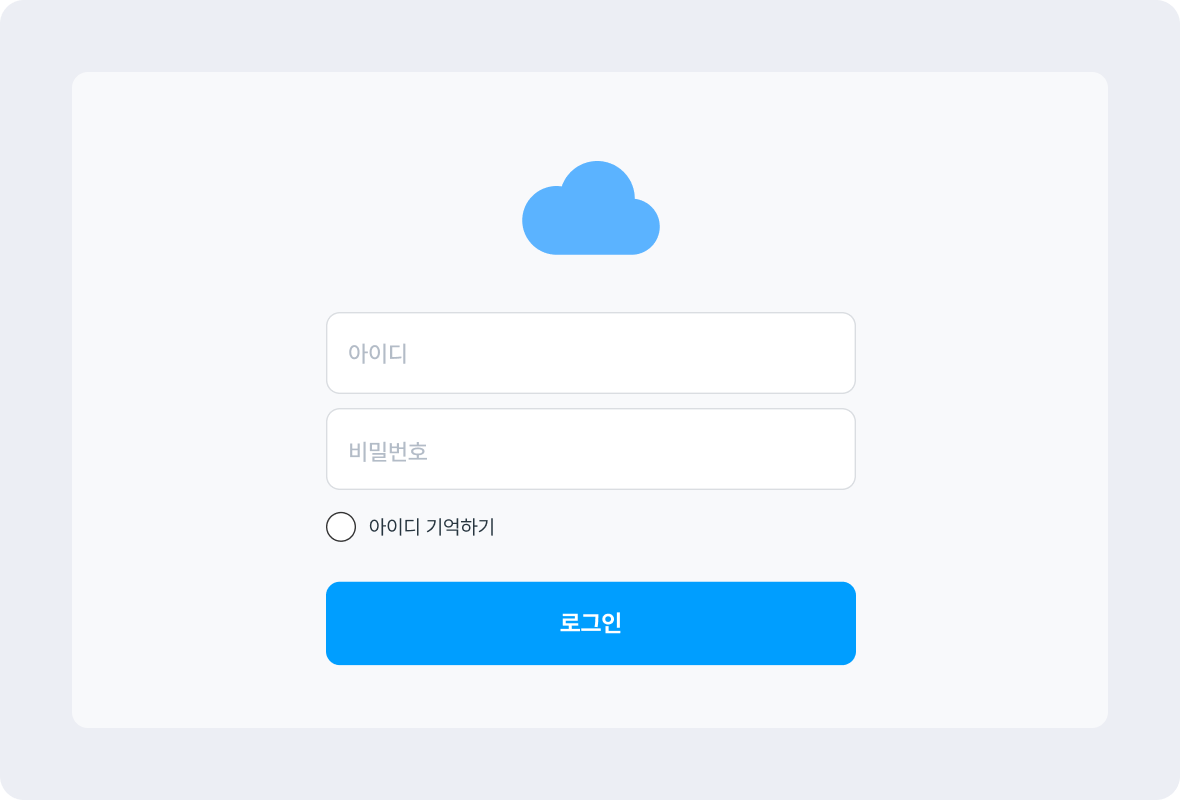This screenshot has height=800, width=1180.
Task: Click the 아이디 기억하기 label text
Action: (x=431, y=527)
